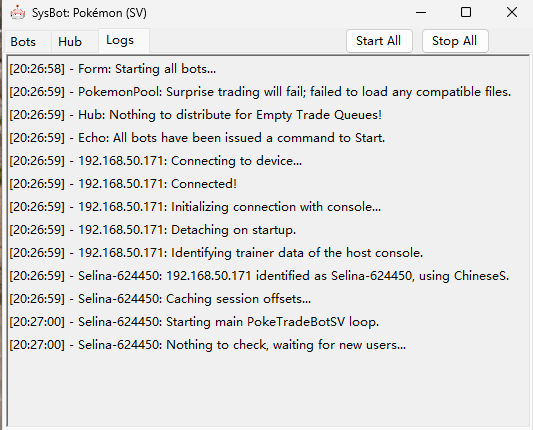The width and height of the screenshot is (533, 430).
Task: Maximize the SysBot window
Action: [x=466, y=13]
